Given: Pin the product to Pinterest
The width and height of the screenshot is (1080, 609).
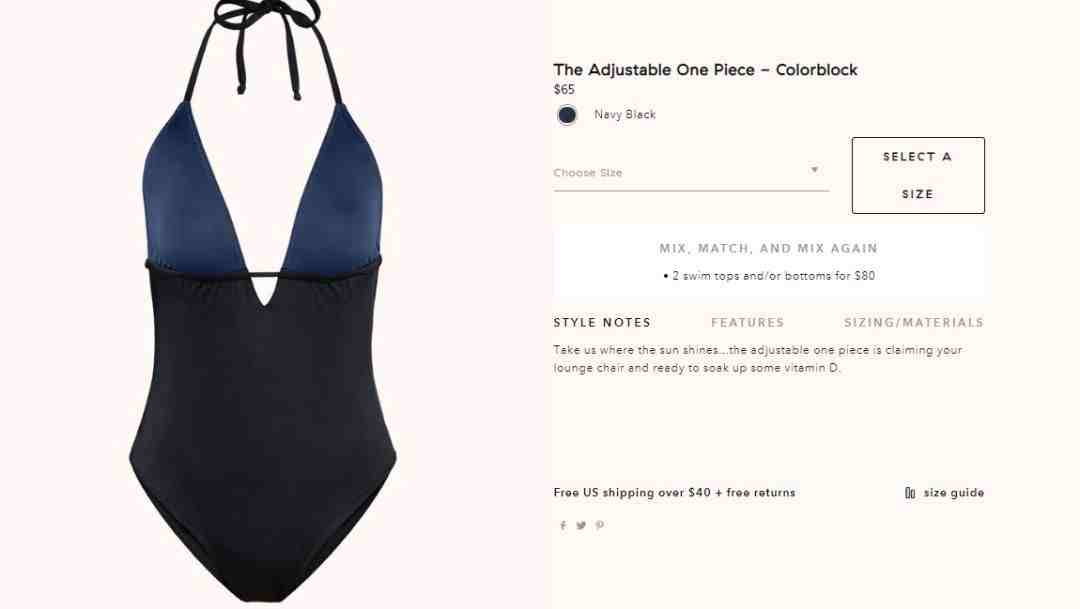Looking at the screenshot, I should (600, 526).
